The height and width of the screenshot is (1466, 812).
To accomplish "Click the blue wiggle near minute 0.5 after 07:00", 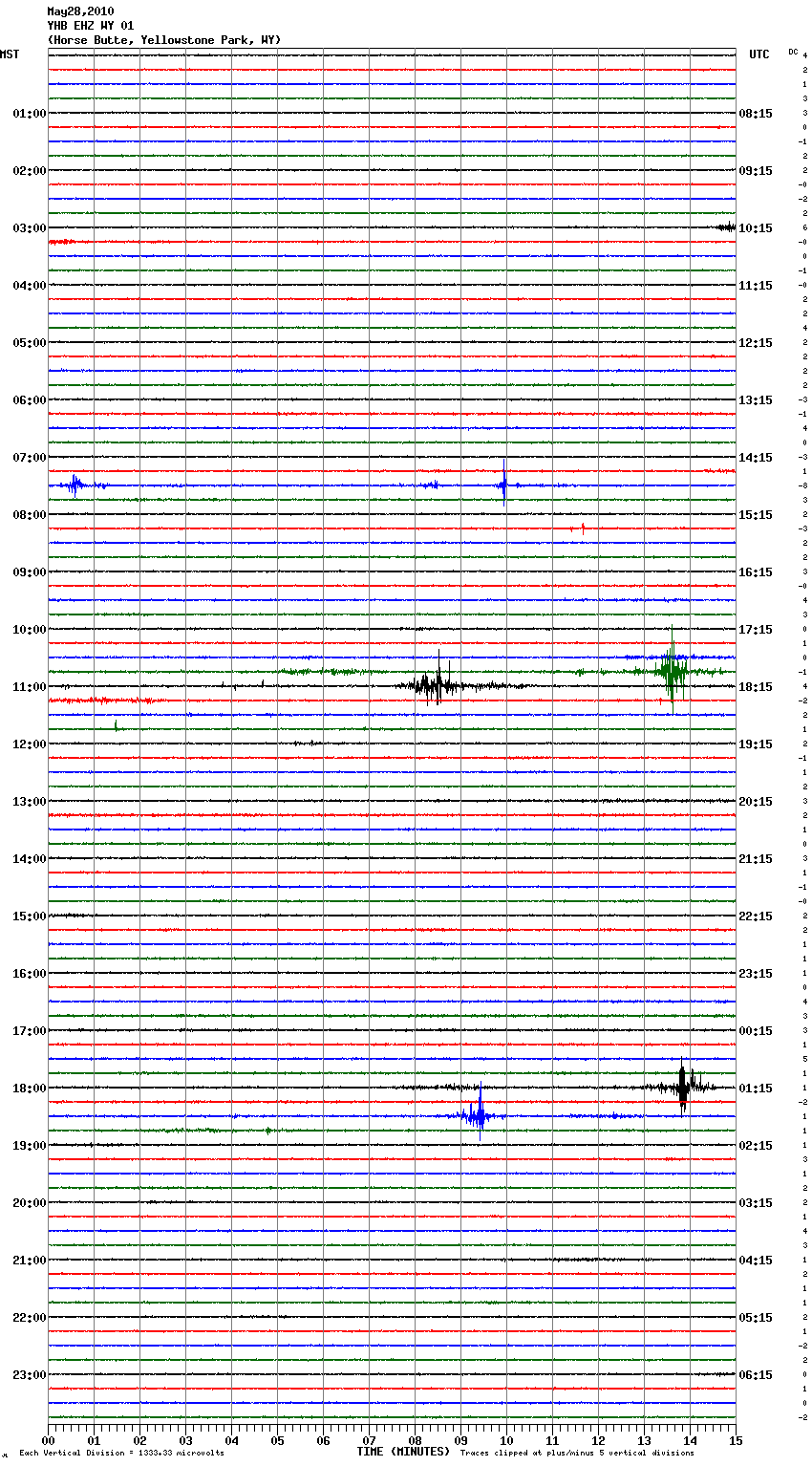I will point(75,485).
